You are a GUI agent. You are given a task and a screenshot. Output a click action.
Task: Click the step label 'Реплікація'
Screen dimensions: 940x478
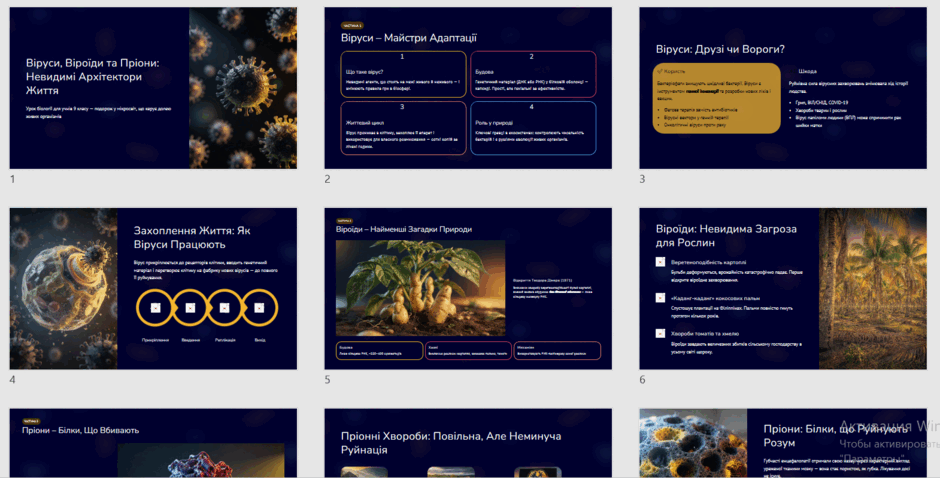coord(225,340)
